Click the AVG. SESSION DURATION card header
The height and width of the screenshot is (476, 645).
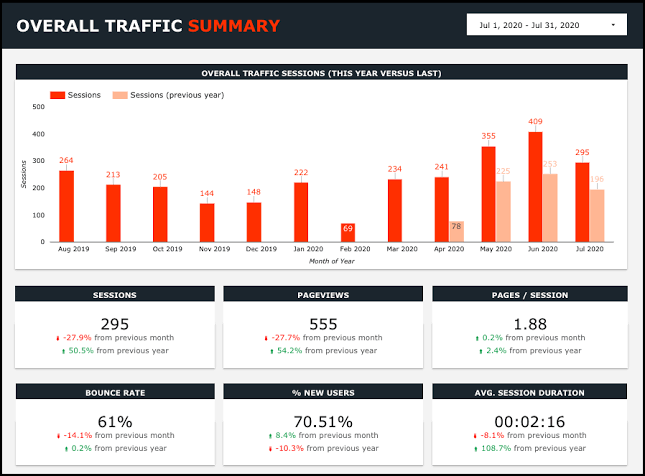coord(530,392)
